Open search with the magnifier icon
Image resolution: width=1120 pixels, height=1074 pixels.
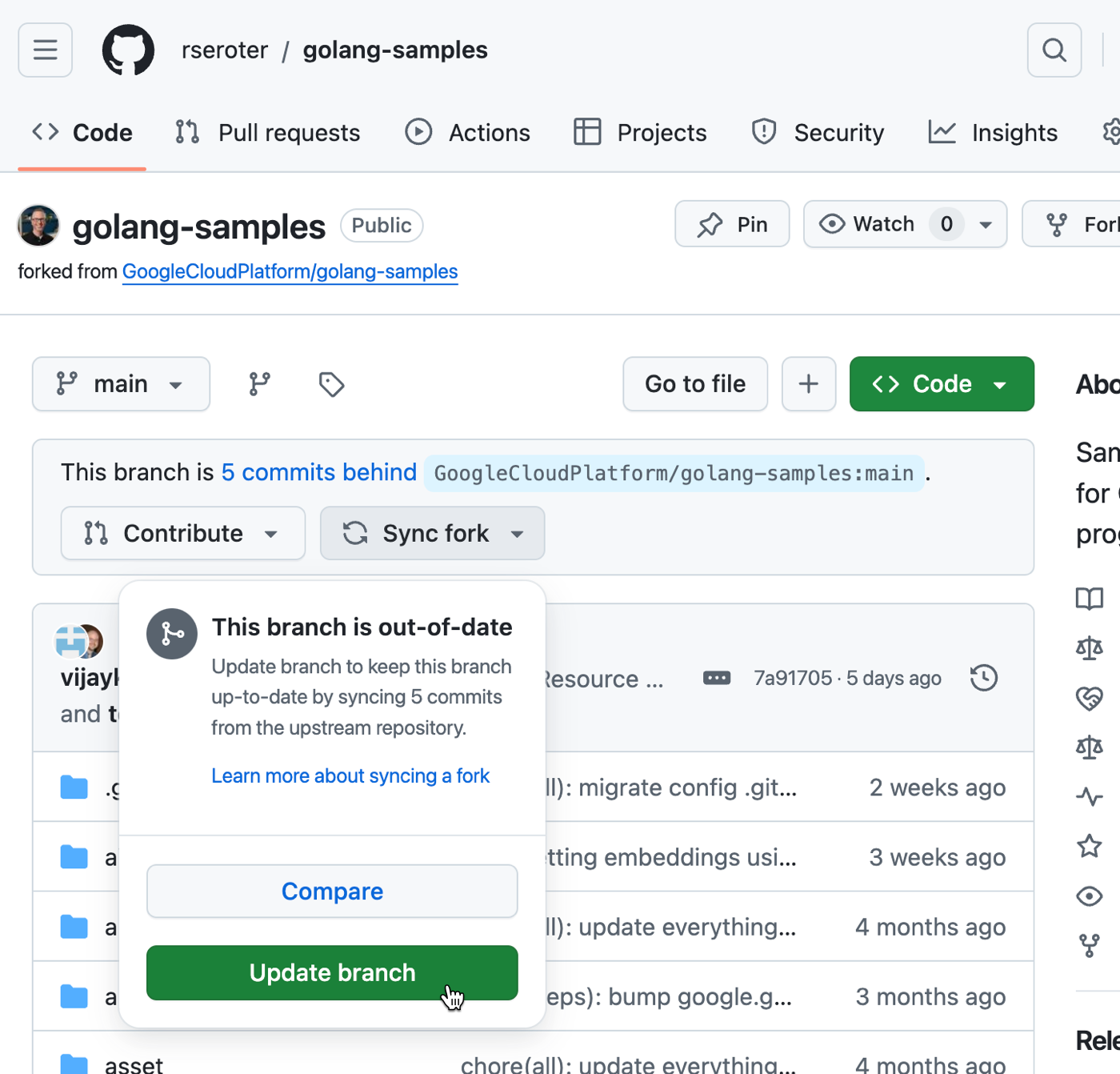pos(1054,50)
